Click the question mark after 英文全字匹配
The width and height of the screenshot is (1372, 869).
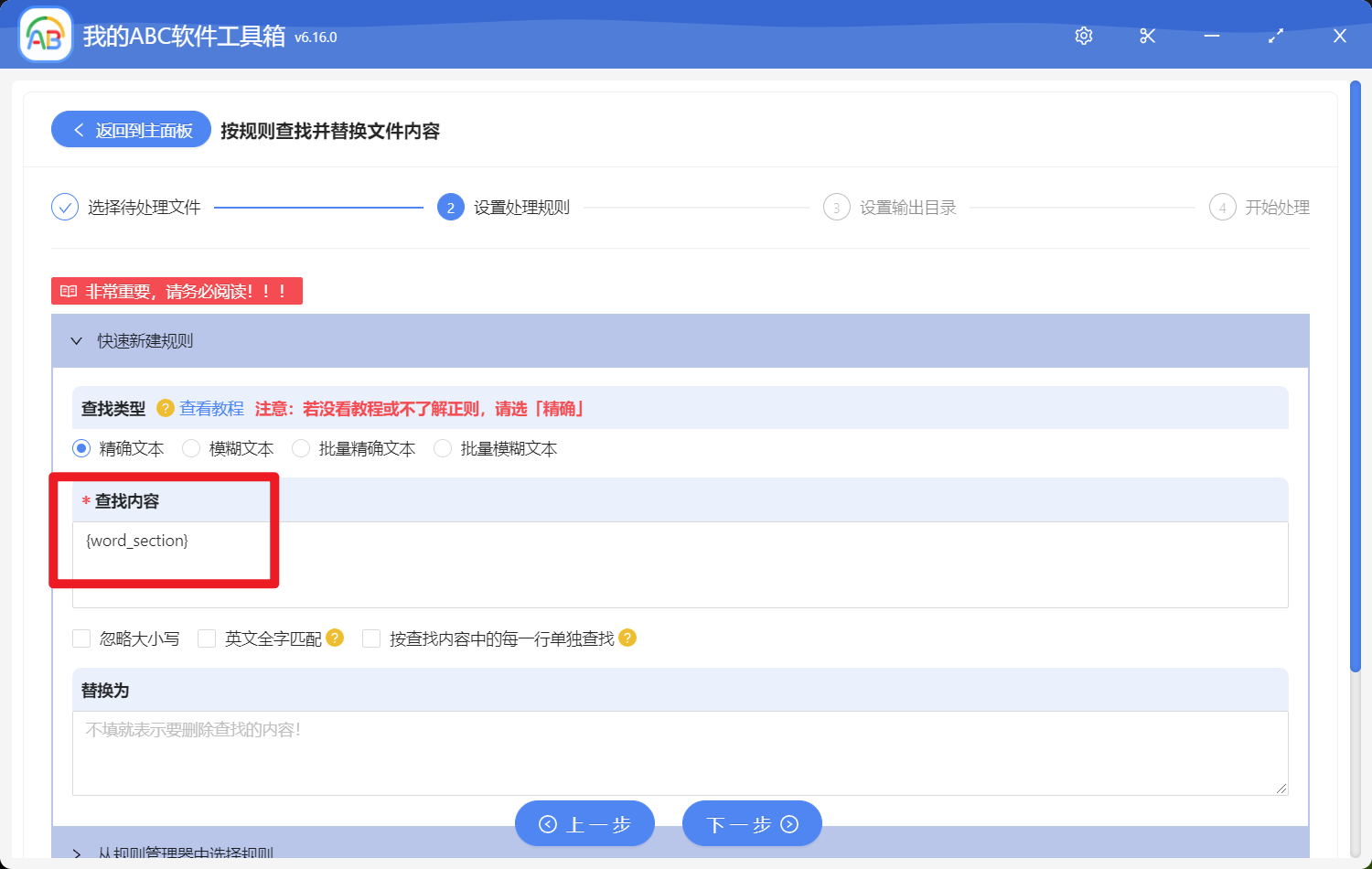point(335,638)
